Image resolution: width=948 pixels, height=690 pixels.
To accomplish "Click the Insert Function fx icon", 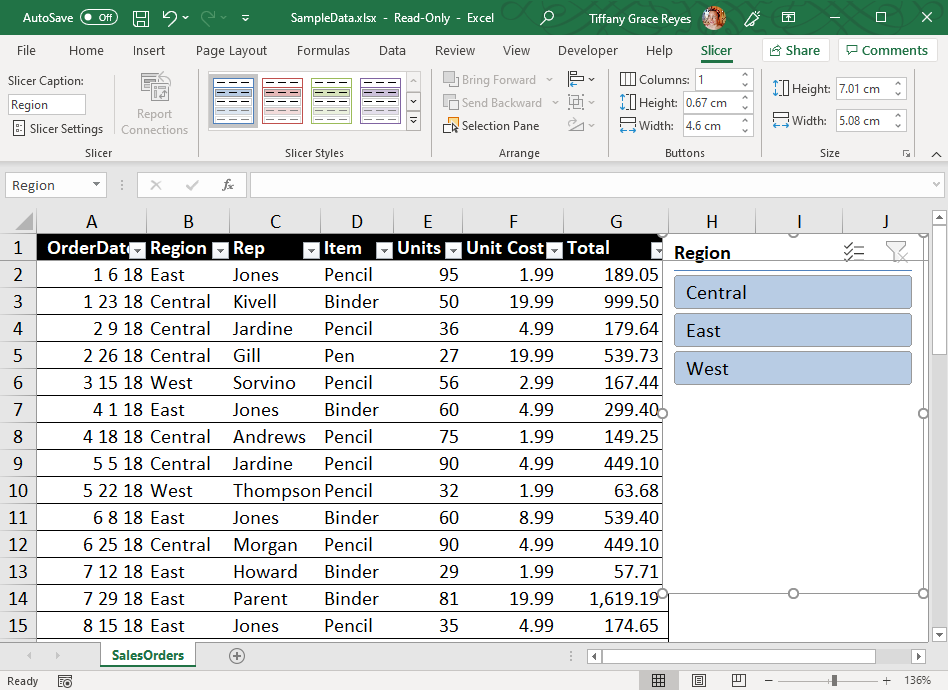I will (228, 185).
